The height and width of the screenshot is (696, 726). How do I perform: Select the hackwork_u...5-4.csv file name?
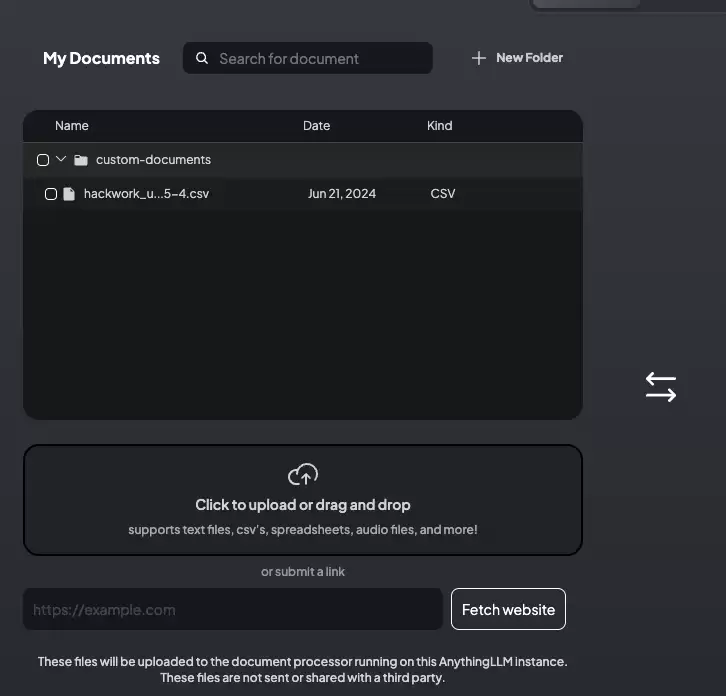pyautogui.click(x=146, y=194)
